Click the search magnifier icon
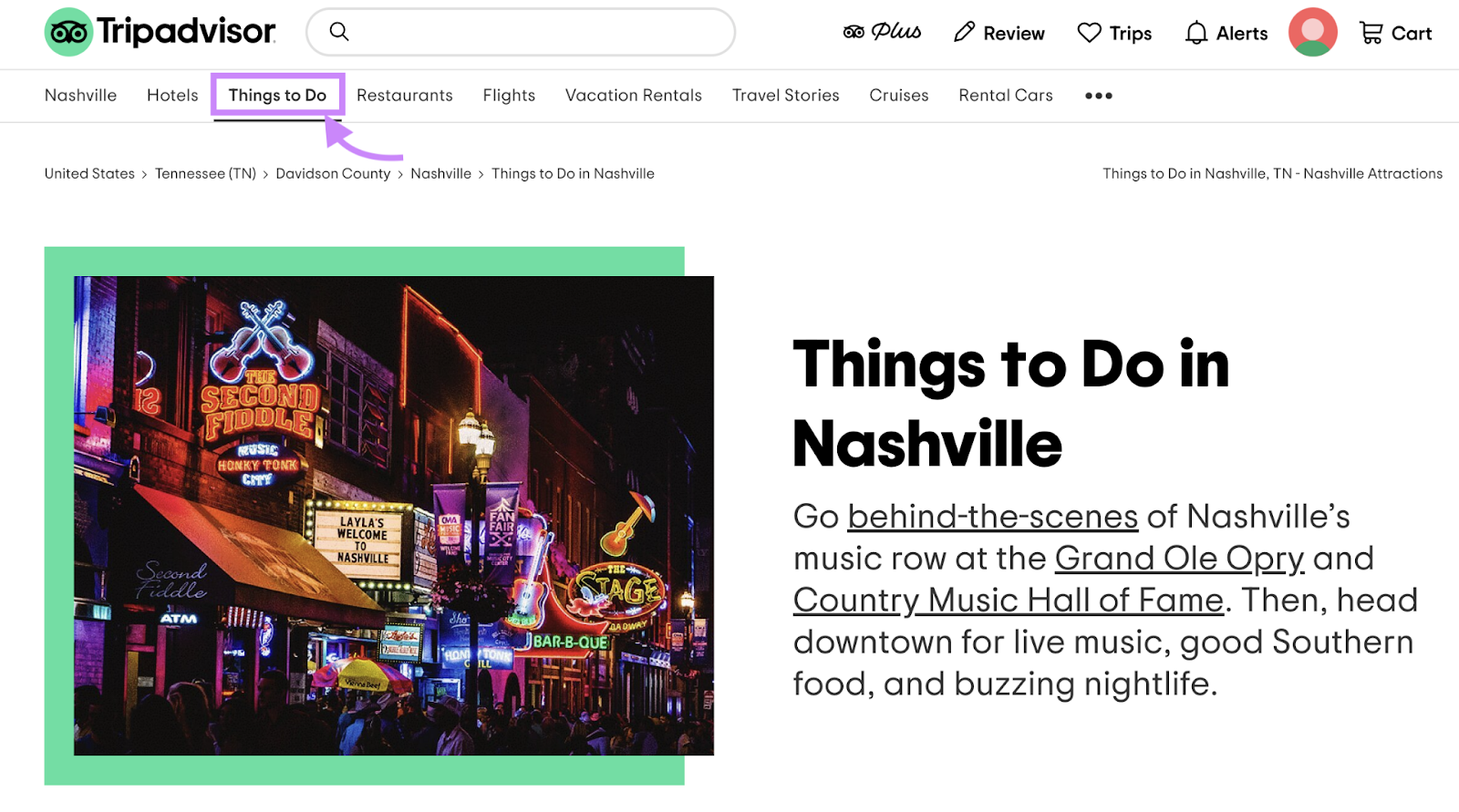Screen dimensions: 1459x812 click(339, 32)
